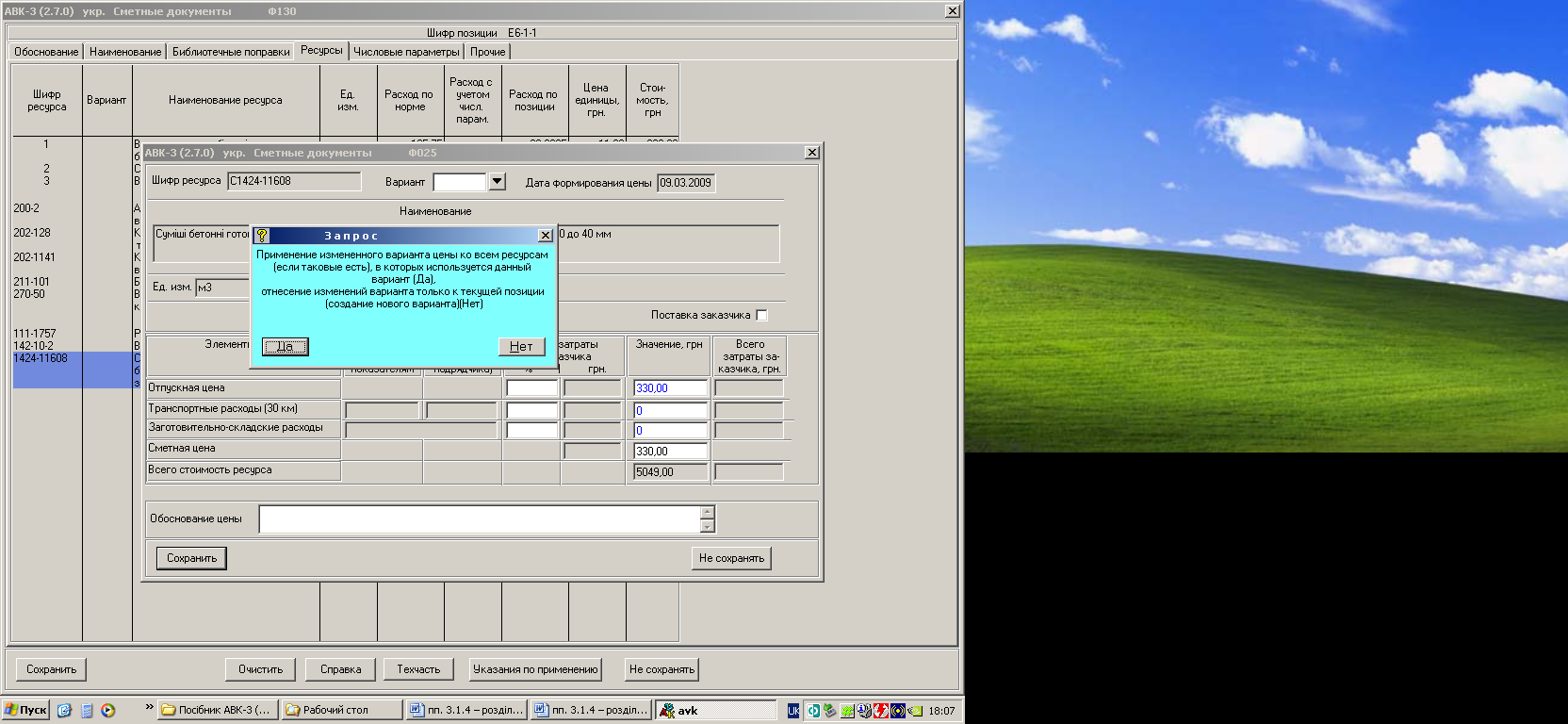The width and height of the screenshot is (1568, 724).
Task: Switch to Рабочий стол taskbar item
Action: (343, 710)
